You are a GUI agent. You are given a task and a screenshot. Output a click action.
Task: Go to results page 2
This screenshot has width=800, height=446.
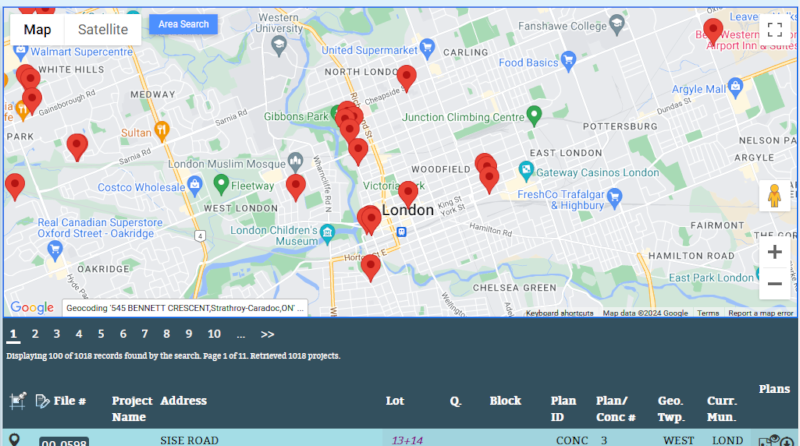[x=35, y=334]
